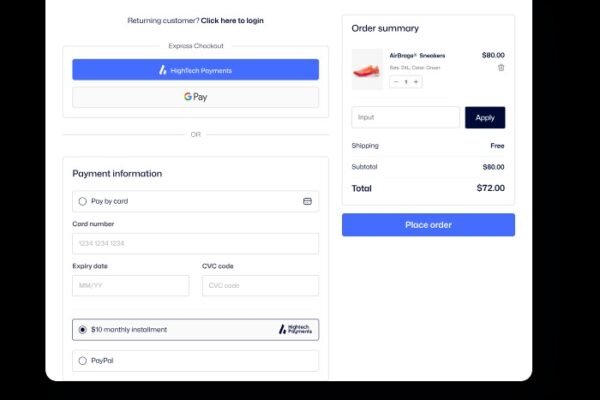600x400 pixels.
Task: Click the coupon code Input field
Action: (406, 117)
